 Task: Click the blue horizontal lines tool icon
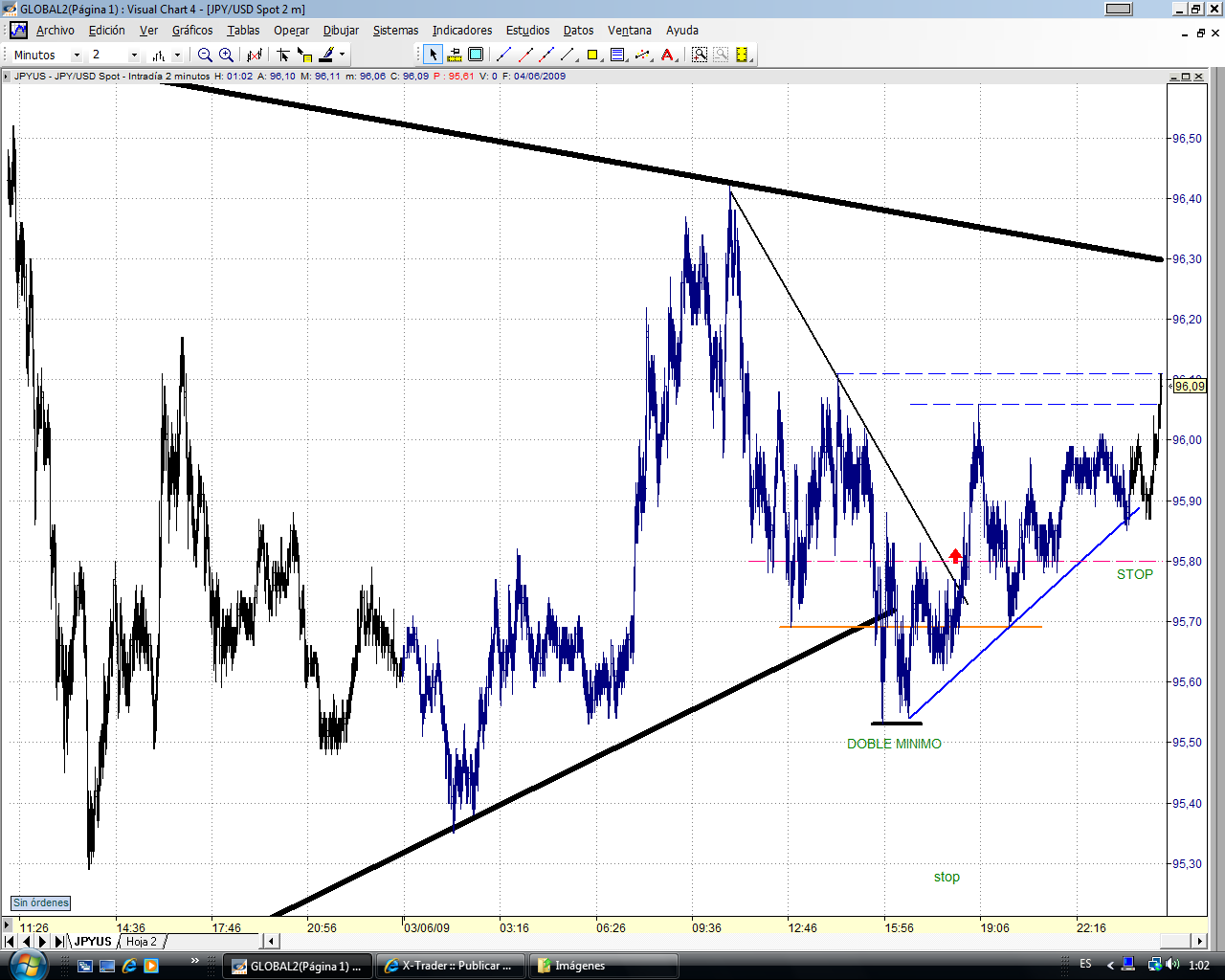[x=617, y=56]
